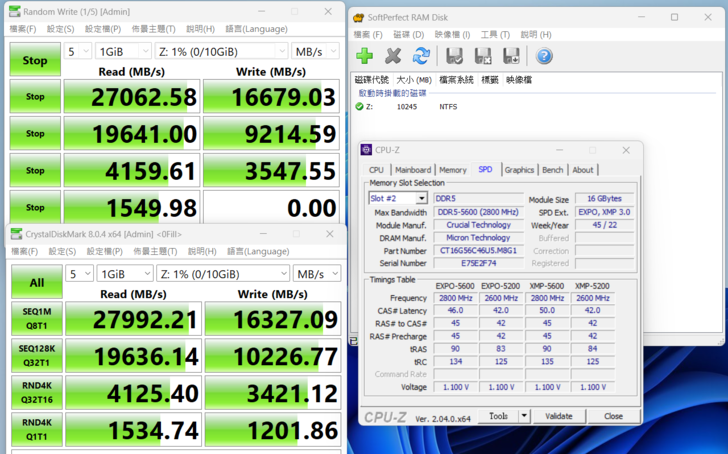Screen dimensions: 728x454
Task: Switch to the Mainboard tab in CPU-Z
Action: click(x=412, y=170)
